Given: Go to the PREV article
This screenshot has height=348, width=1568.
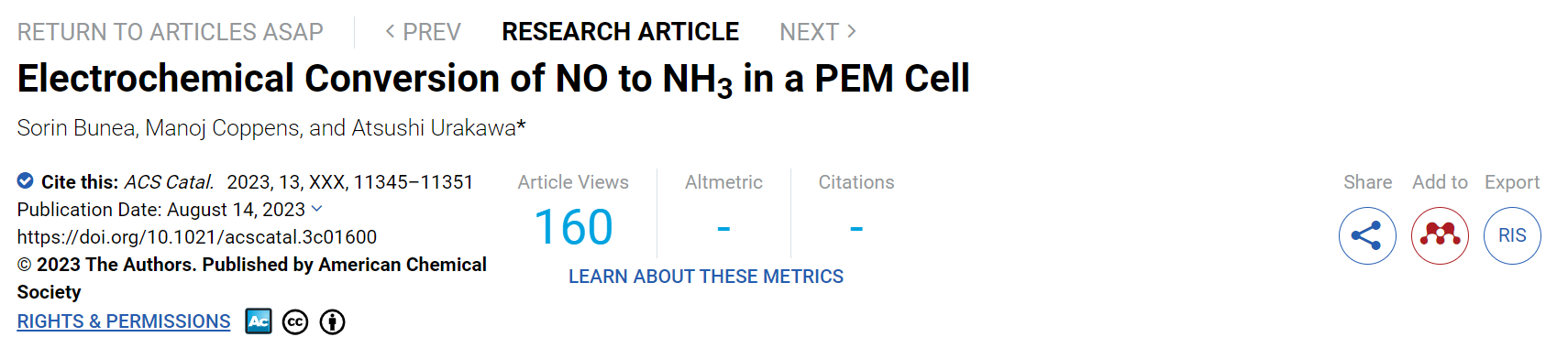Looking at the screenshot, I should click(x=423, y=32).
